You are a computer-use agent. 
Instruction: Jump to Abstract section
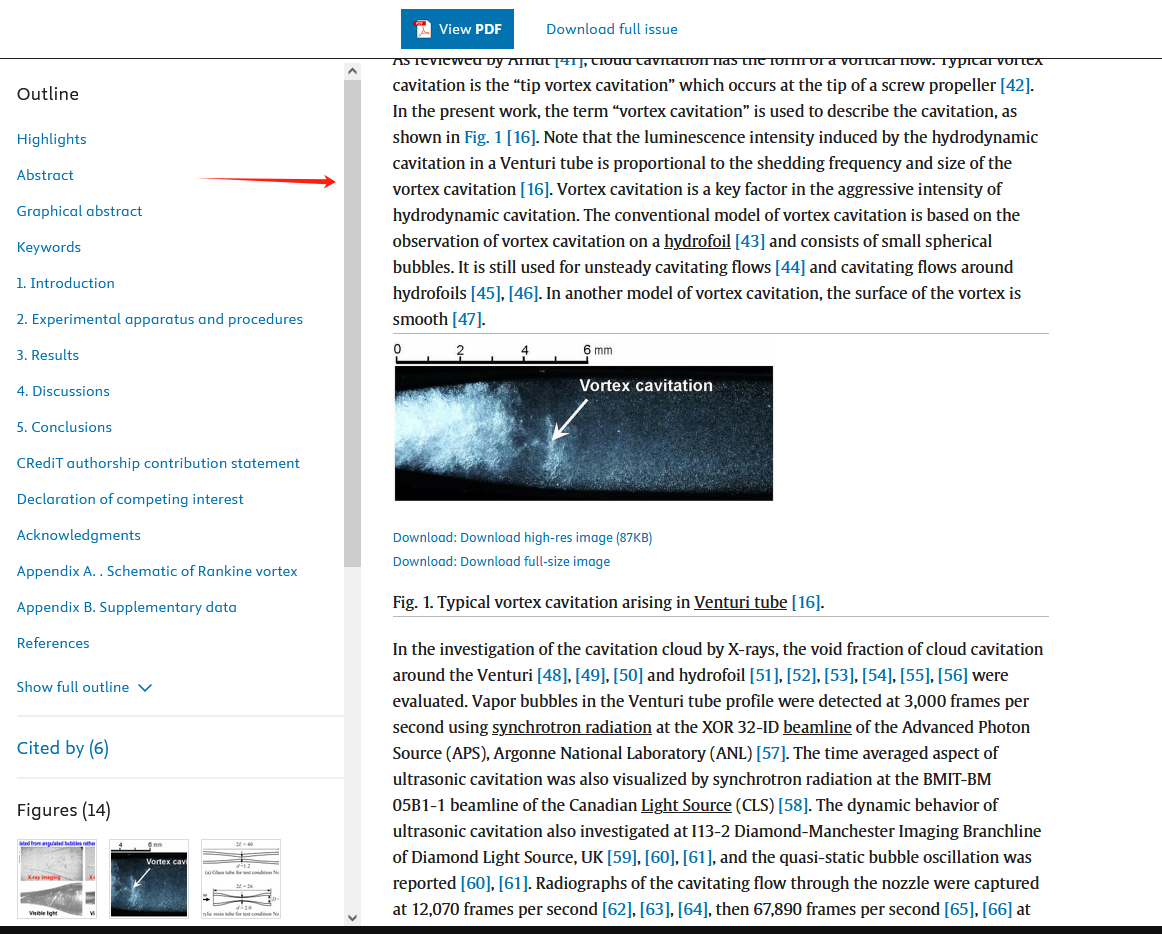click(x=45, y=175)
